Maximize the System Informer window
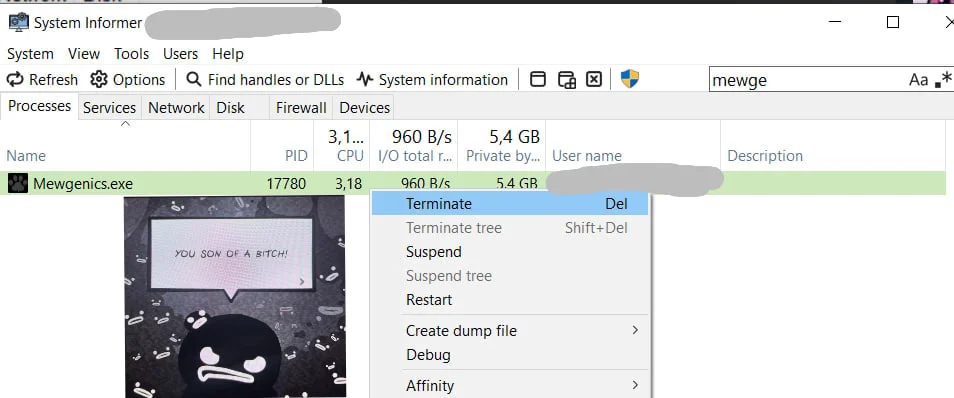 pos(893,22)
